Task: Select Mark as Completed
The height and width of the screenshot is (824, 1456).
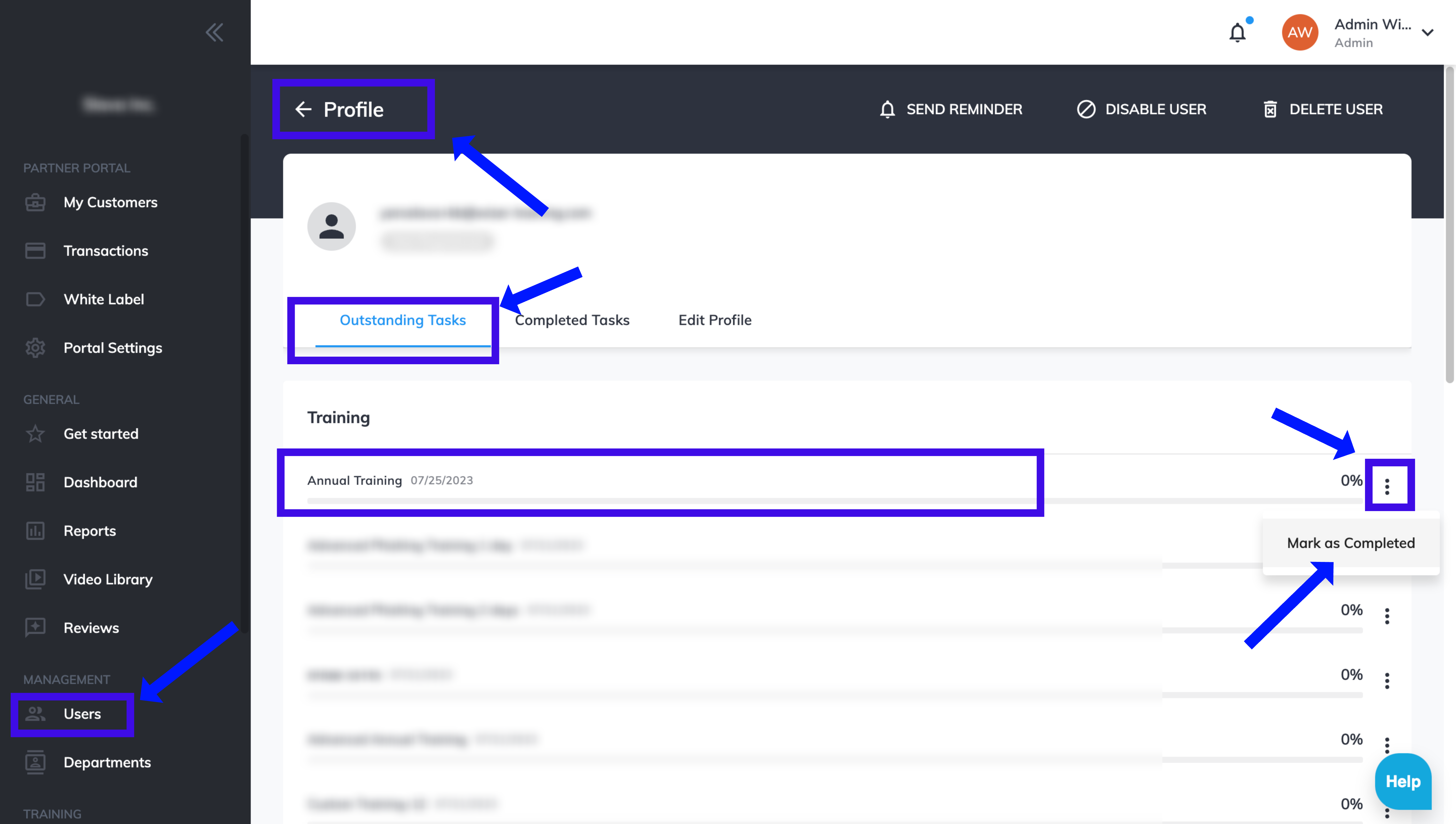Action: (1351, 543)
